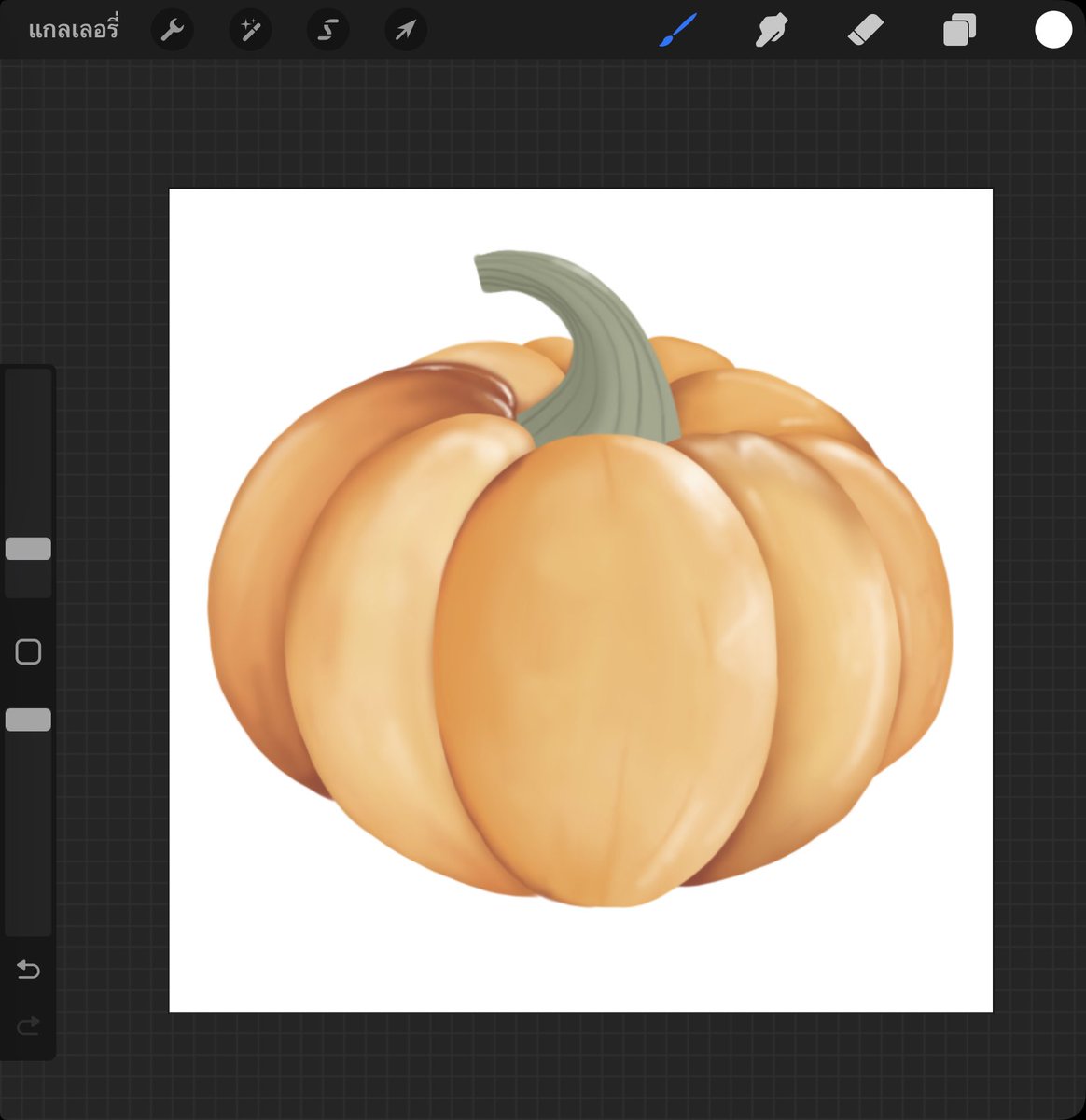
Task: Open the Gallery (แกลเลอรี่) view
Action: 73,30
